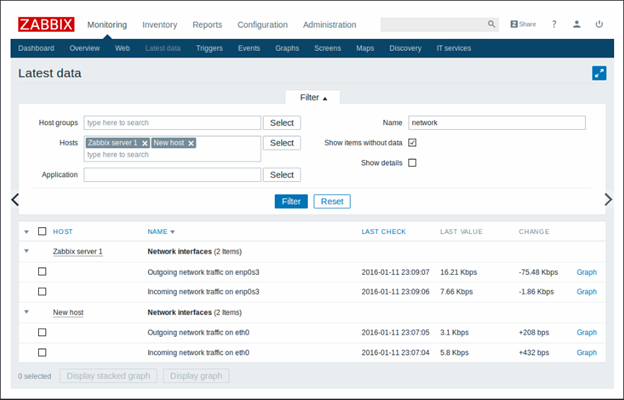Go to next slide arrow
624x400 pixels.
(608, 200)
